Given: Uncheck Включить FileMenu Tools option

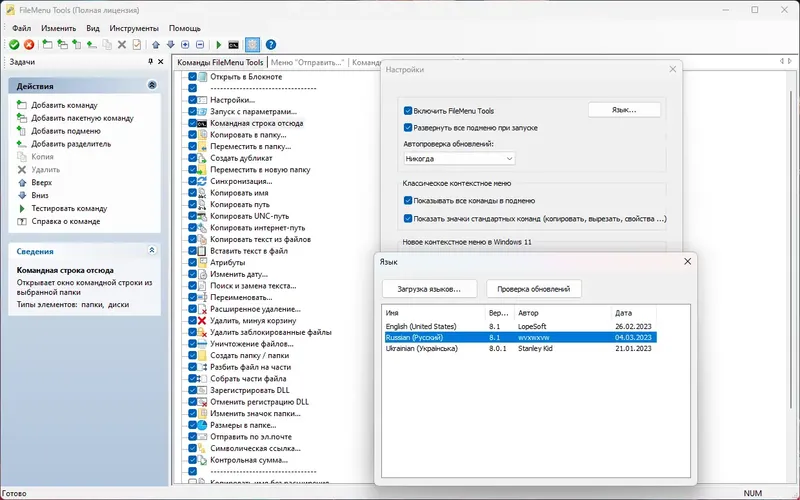Looking at the screenshot, I should (408, 111).
